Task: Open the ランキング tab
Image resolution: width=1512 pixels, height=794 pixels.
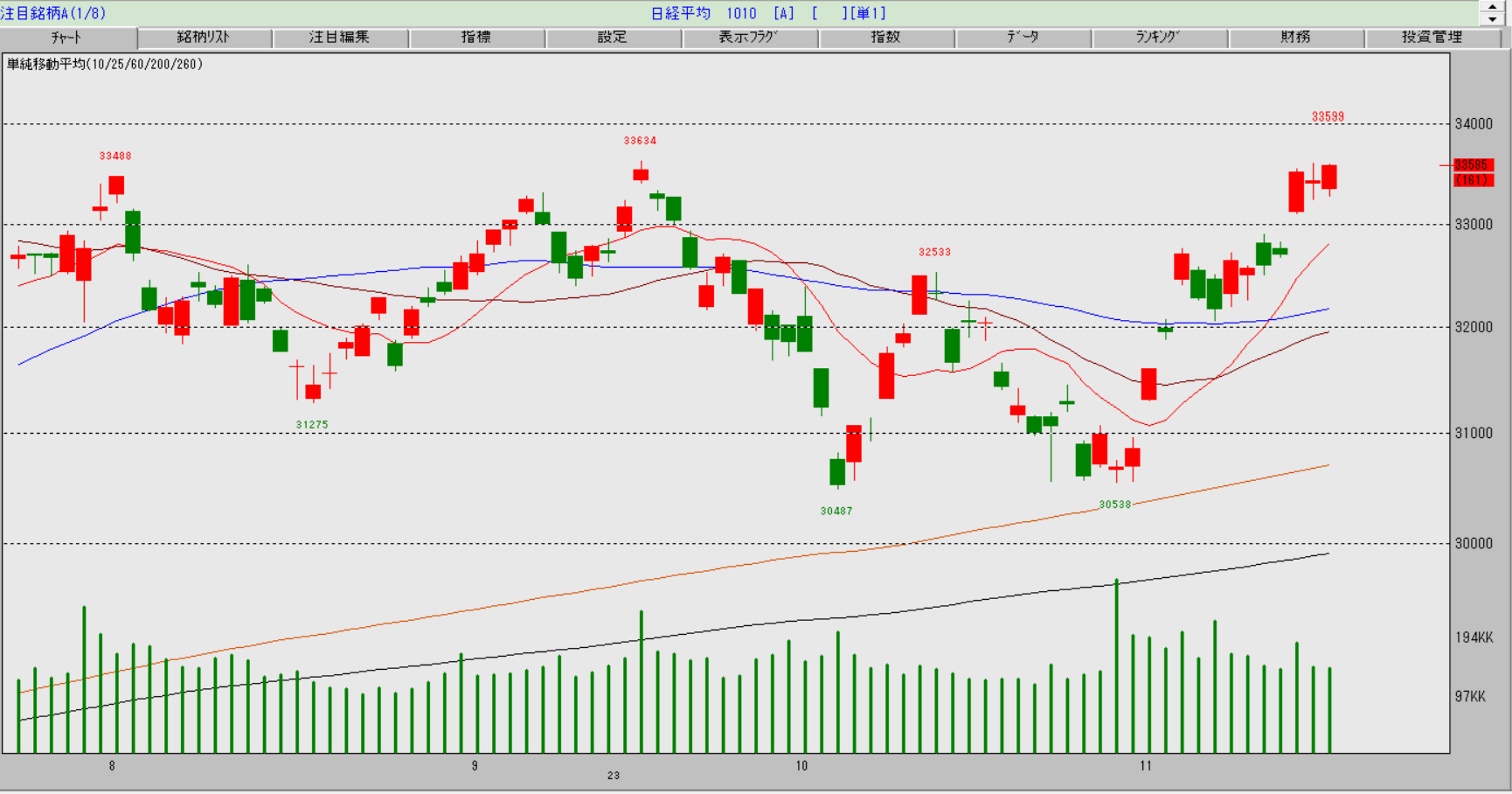Action: click(1159, 38)
